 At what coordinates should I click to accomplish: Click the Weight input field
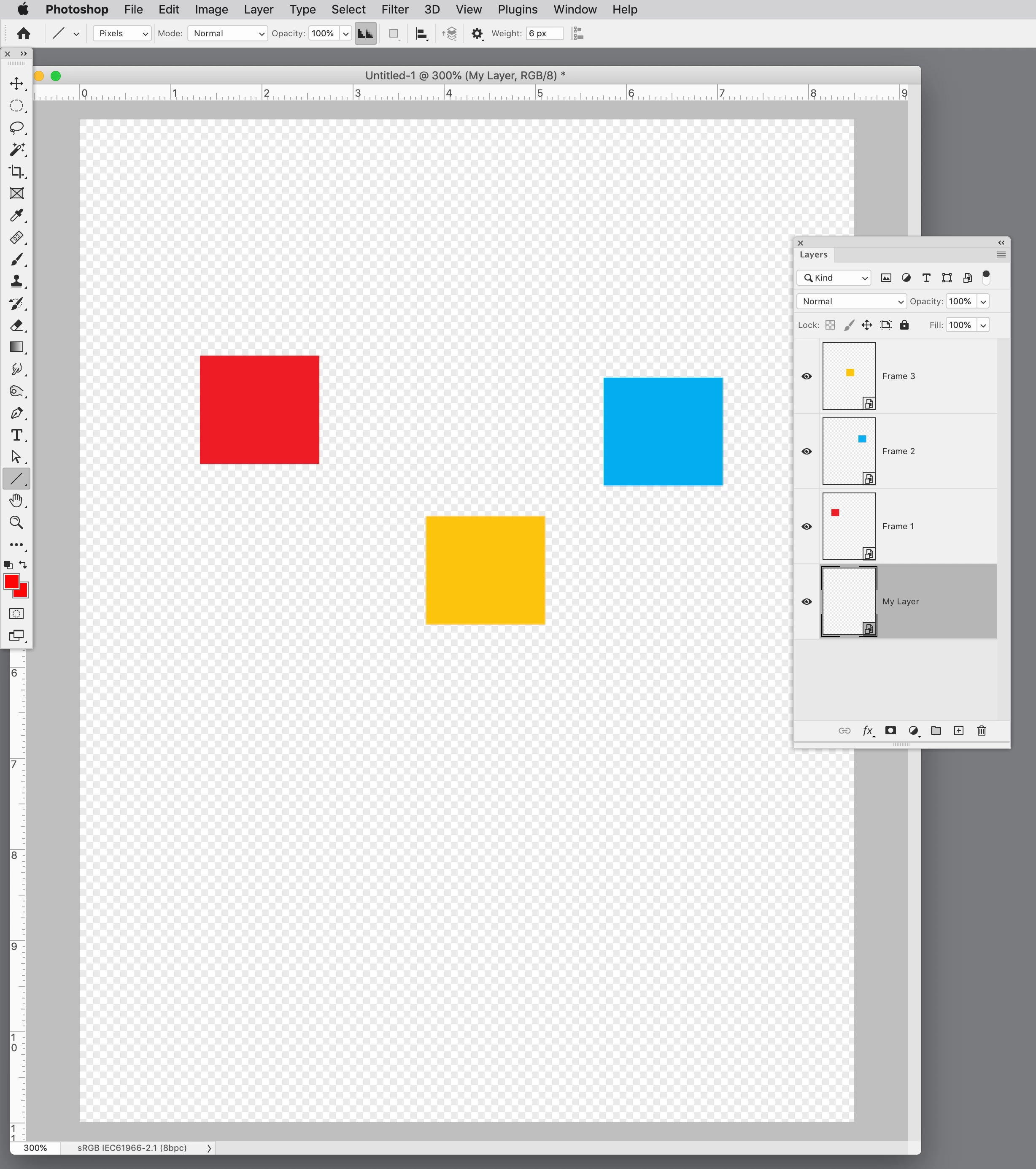coord(544,34)
